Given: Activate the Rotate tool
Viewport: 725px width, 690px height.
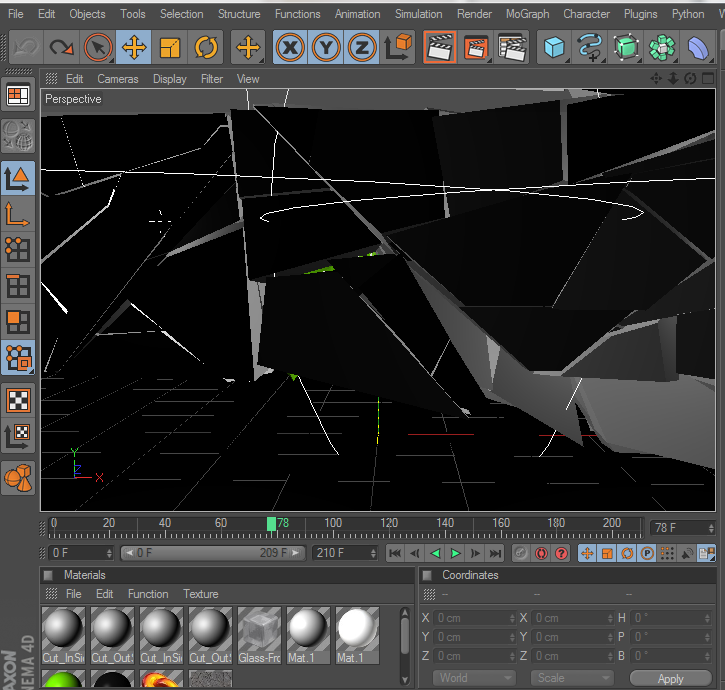Looking at the screenshot, I should coord(206,47).
